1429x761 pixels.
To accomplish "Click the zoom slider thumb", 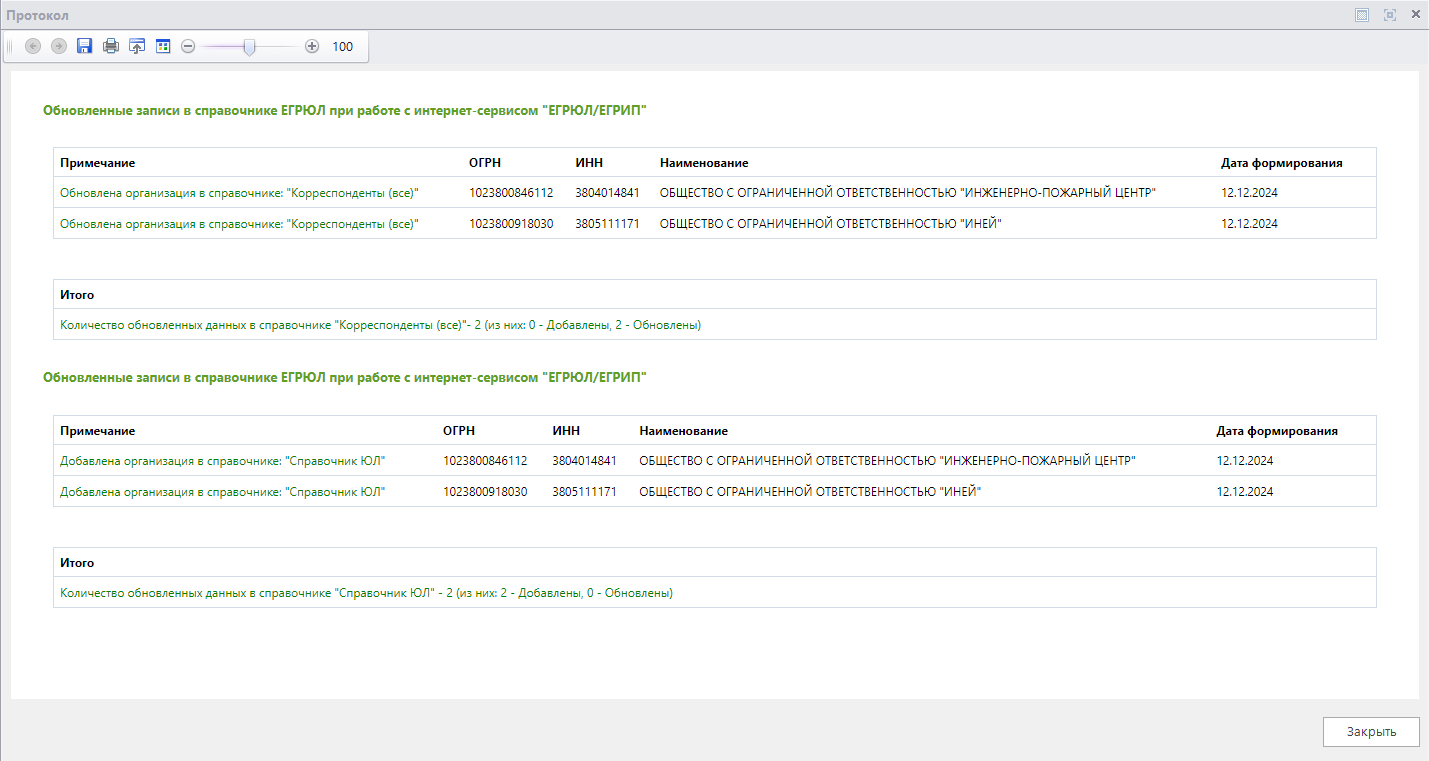I will coord(249,46).
